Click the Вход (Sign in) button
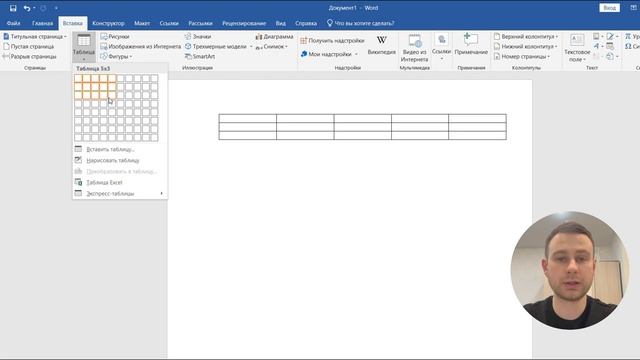 pos(609,8)
